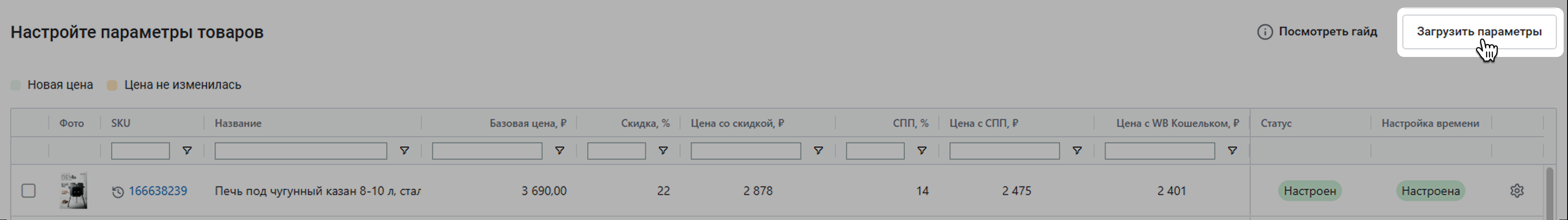Open the Название column filter icon

pyautogui.click(x=404, y=151)
